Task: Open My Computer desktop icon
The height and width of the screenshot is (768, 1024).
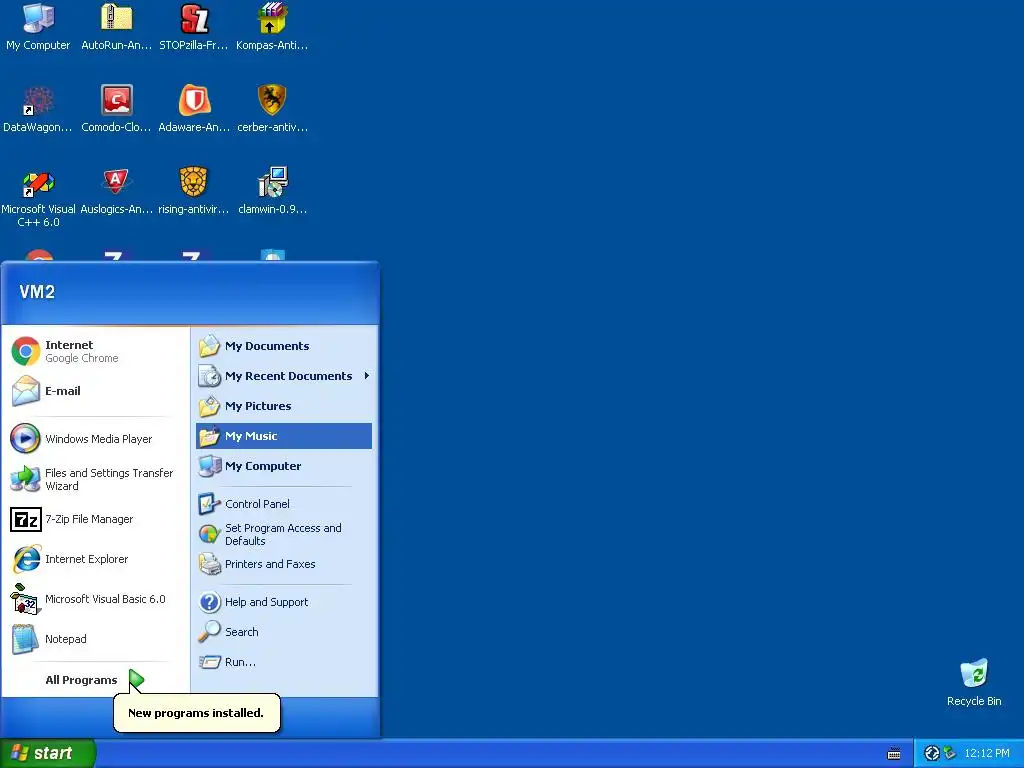Action: 38,26
